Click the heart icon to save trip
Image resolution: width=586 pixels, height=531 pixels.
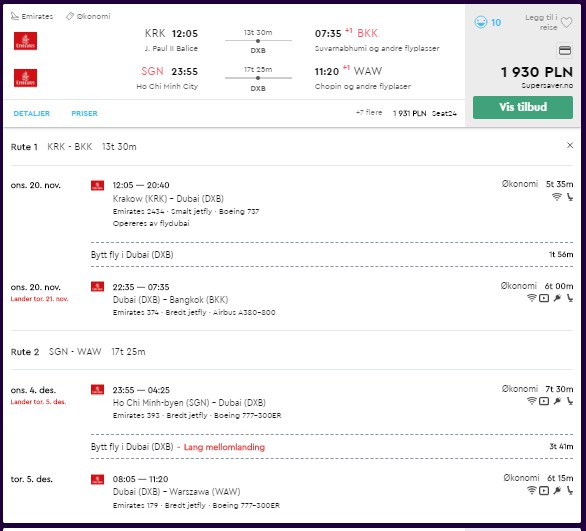pyautogui.click(x=566, y=23)
